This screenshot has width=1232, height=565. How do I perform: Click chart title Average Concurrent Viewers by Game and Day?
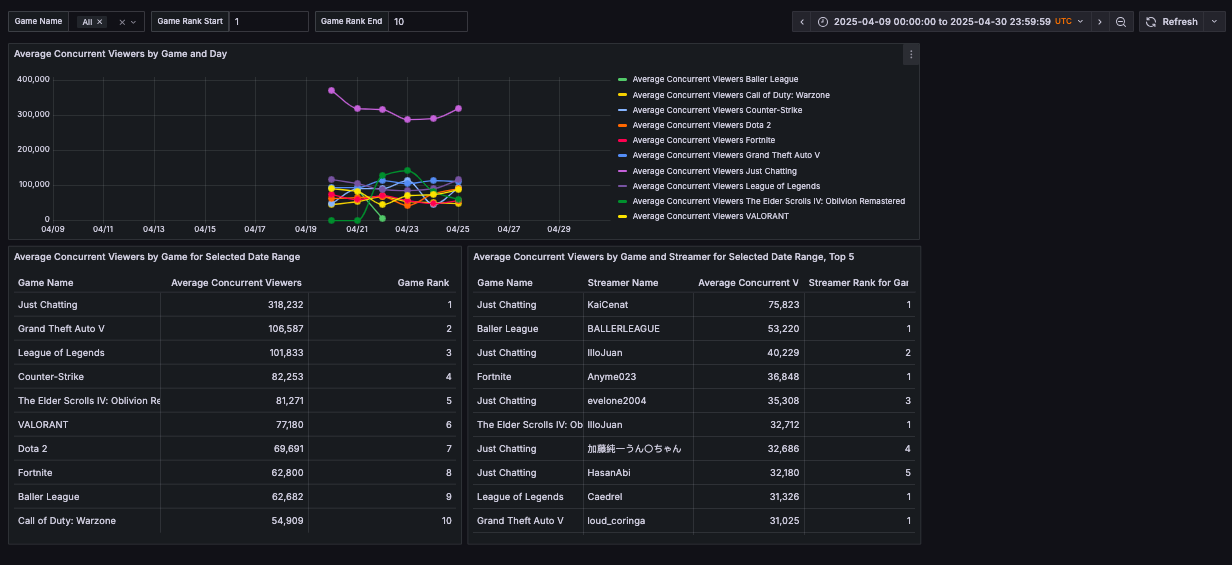(x=120, y=54)
